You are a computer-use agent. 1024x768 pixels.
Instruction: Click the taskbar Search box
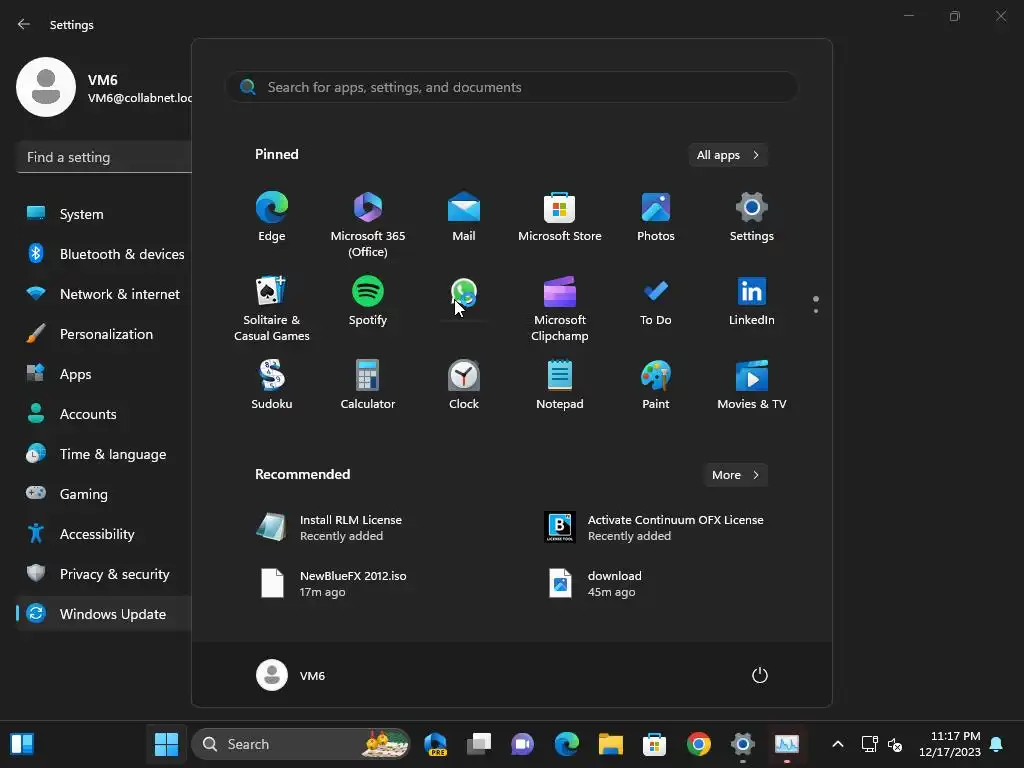(300, 744)
